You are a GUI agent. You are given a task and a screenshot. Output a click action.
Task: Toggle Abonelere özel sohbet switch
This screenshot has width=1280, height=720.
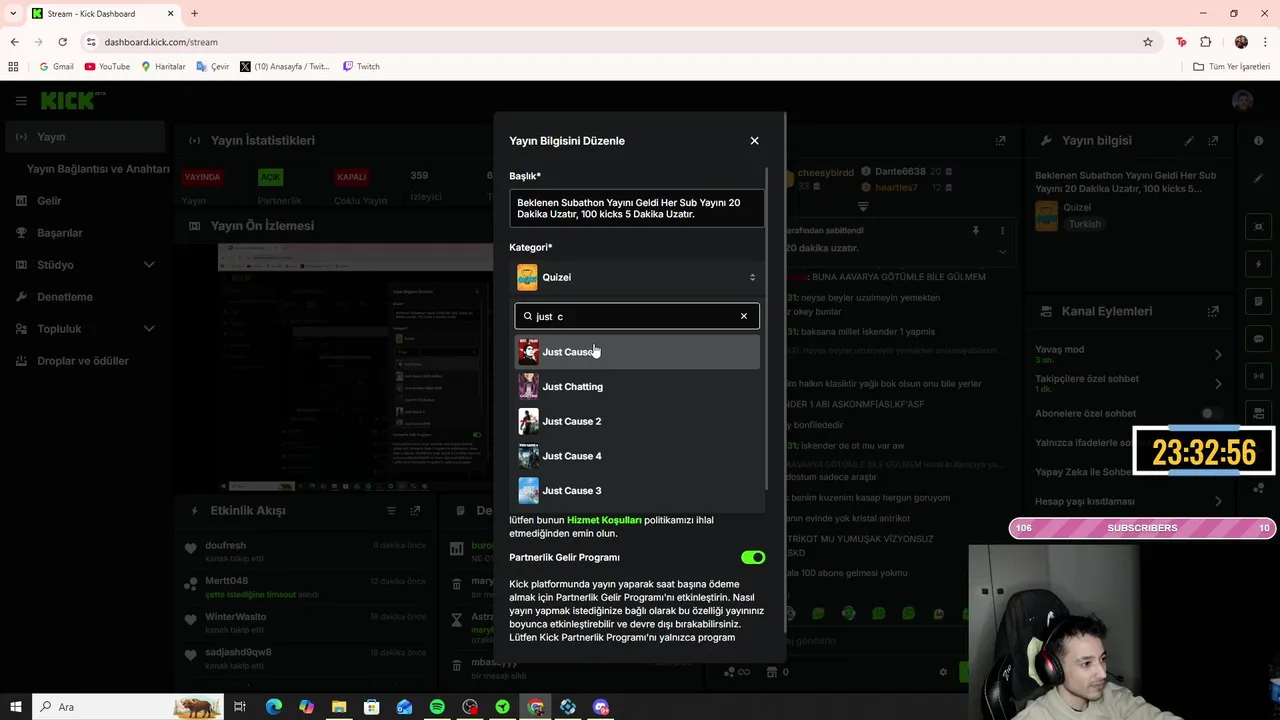point(1211,413)
